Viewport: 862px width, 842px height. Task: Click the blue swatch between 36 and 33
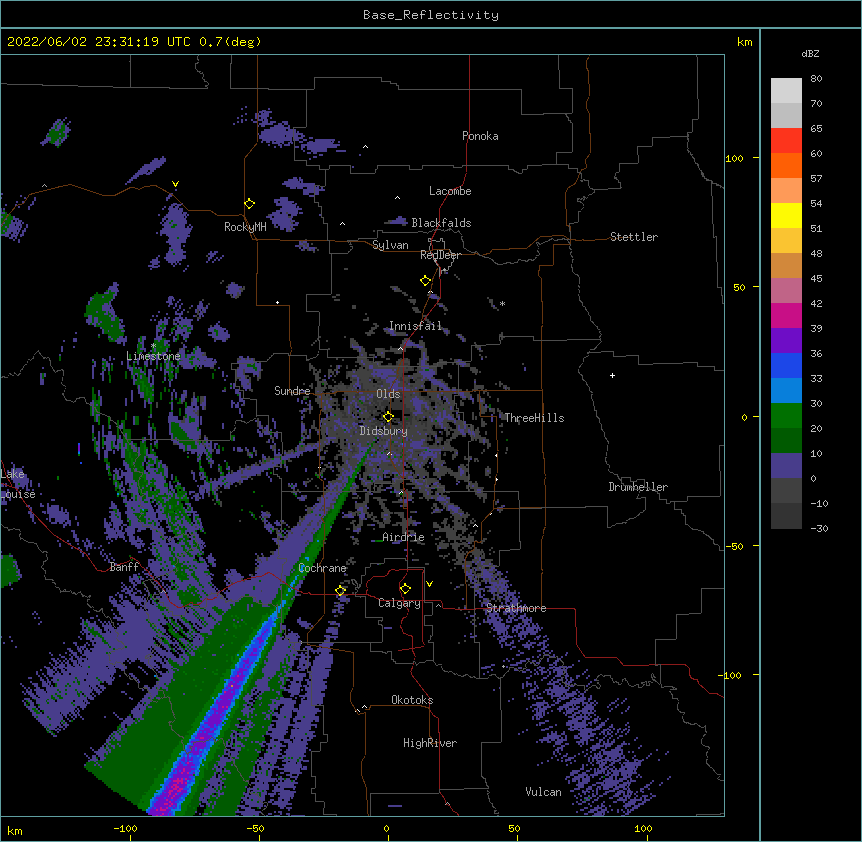point(786,365)
